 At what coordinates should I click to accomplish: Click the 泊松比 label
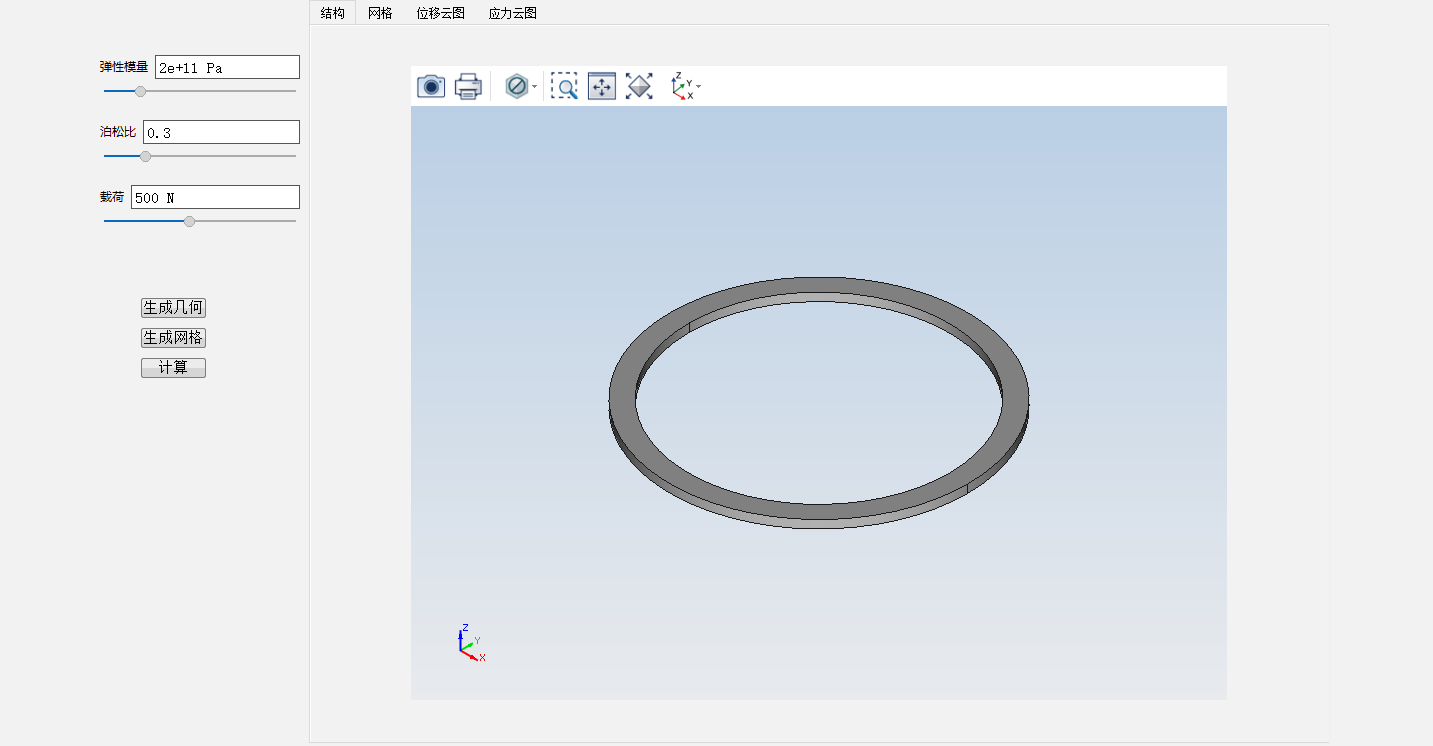[x=118, y=132]
